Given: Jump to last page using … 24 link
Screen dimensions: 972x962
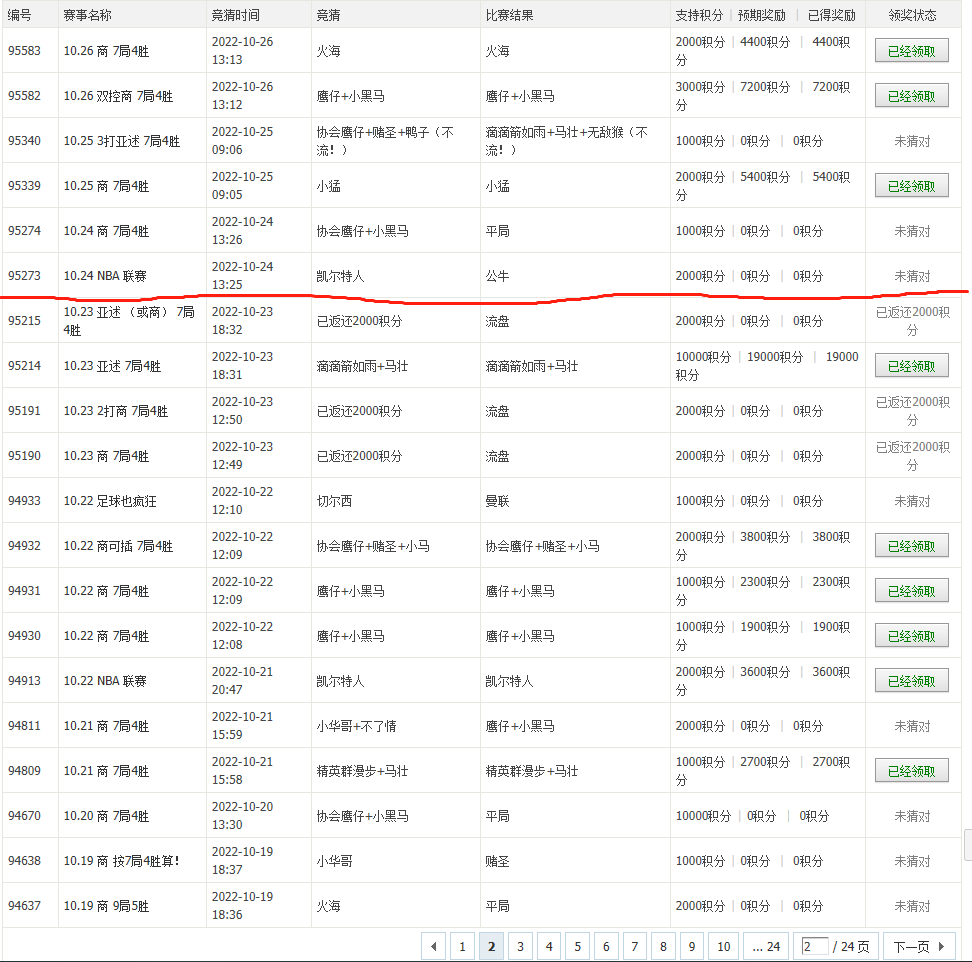Looking at the screenshot, I should coord(766,946).
